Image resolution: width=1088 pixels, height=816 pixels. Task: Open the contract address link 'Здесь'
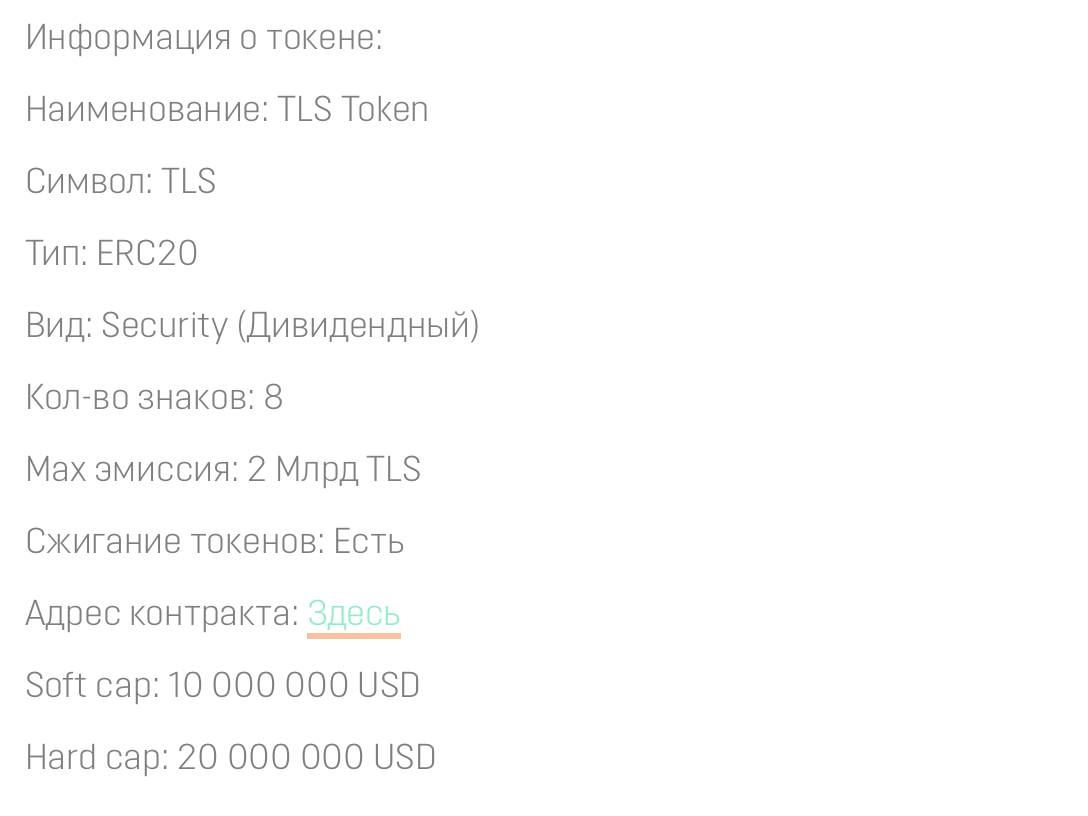[x=354, y=614]
